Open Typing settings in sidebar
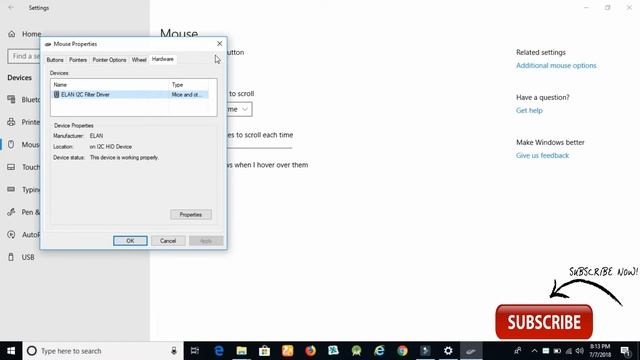Viewport: 640px width, 360px height. [24, 189]
